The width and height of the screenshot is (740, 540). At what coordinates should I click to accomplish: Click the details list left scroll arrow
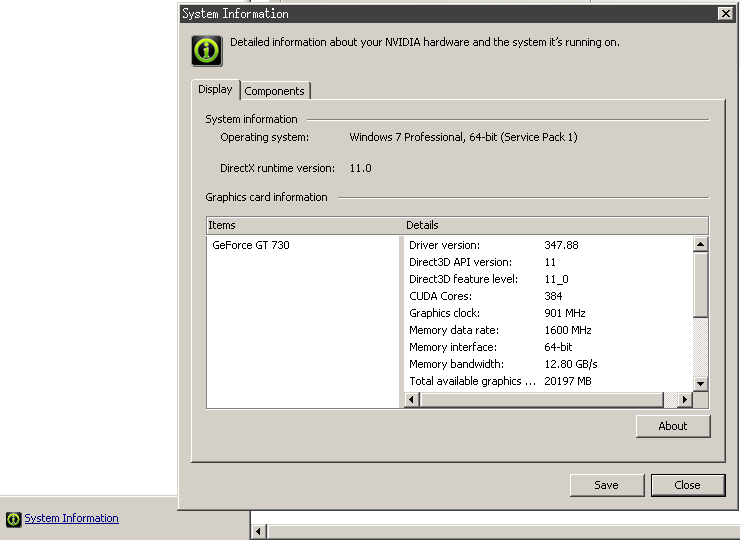click(x=412, y=399)
